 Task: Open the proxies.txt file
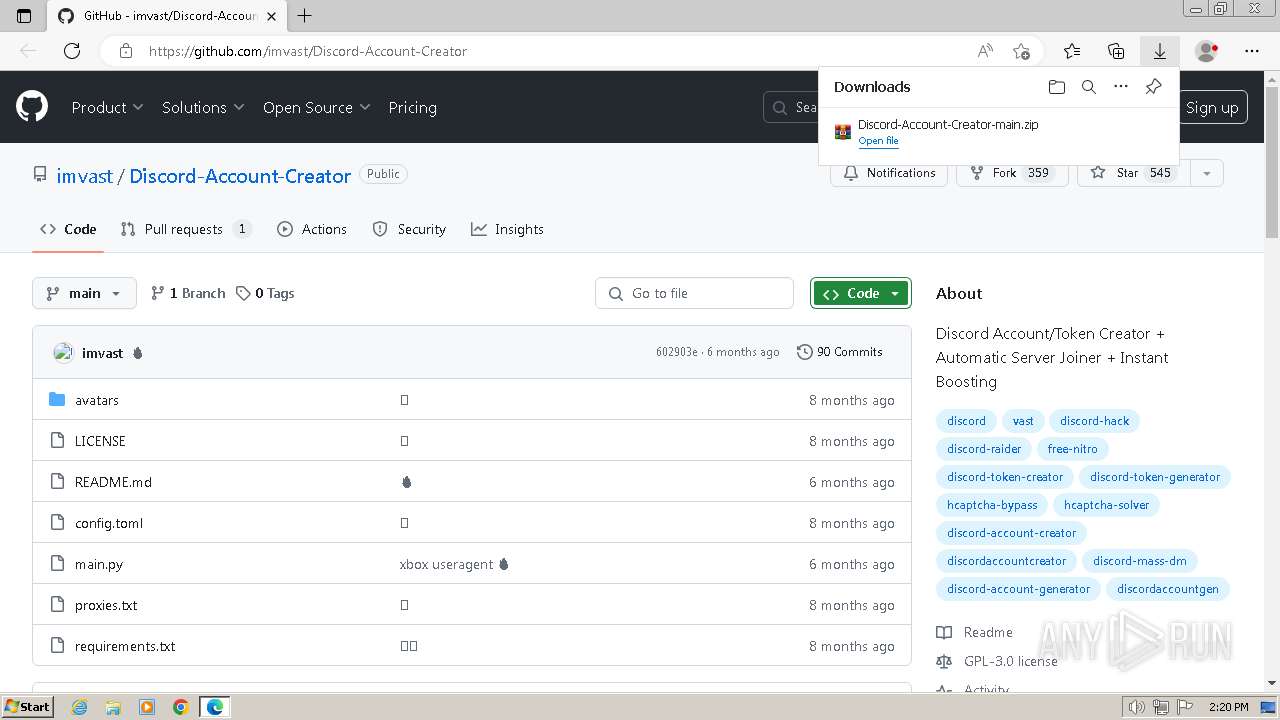(106, 605)
